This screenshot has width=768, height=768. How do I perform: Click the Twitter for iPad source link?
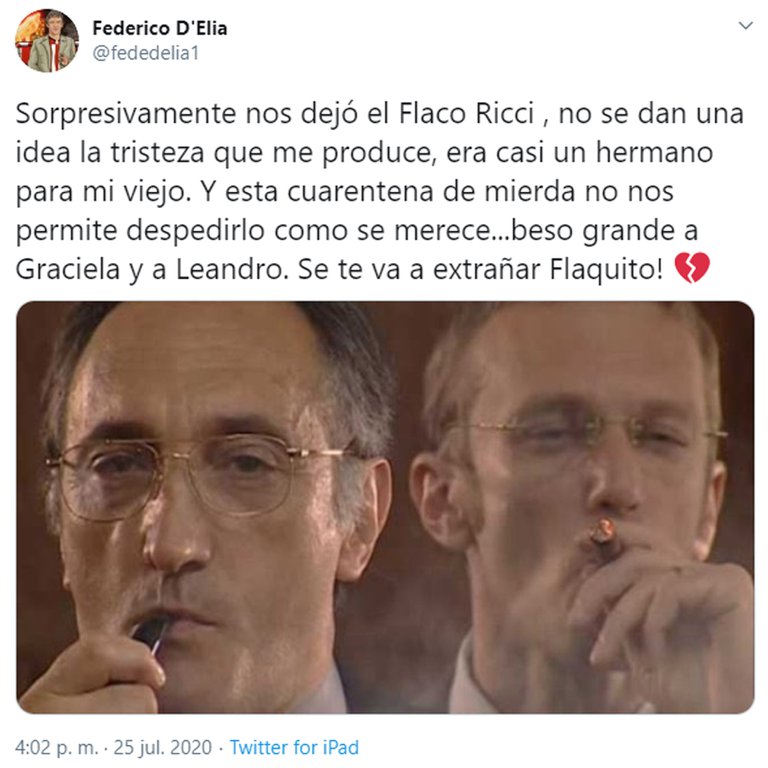pos(294,747)
